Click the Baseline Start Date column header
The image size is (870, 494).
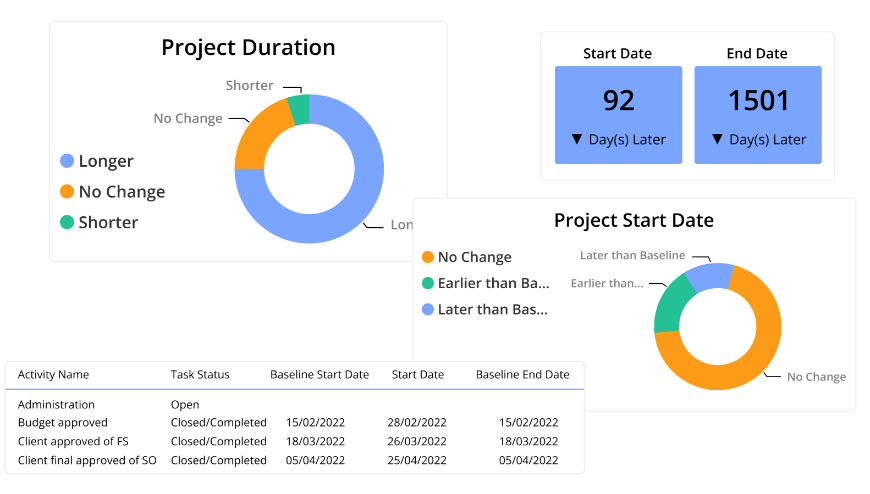pyautogui.click(x=319, y=375)
